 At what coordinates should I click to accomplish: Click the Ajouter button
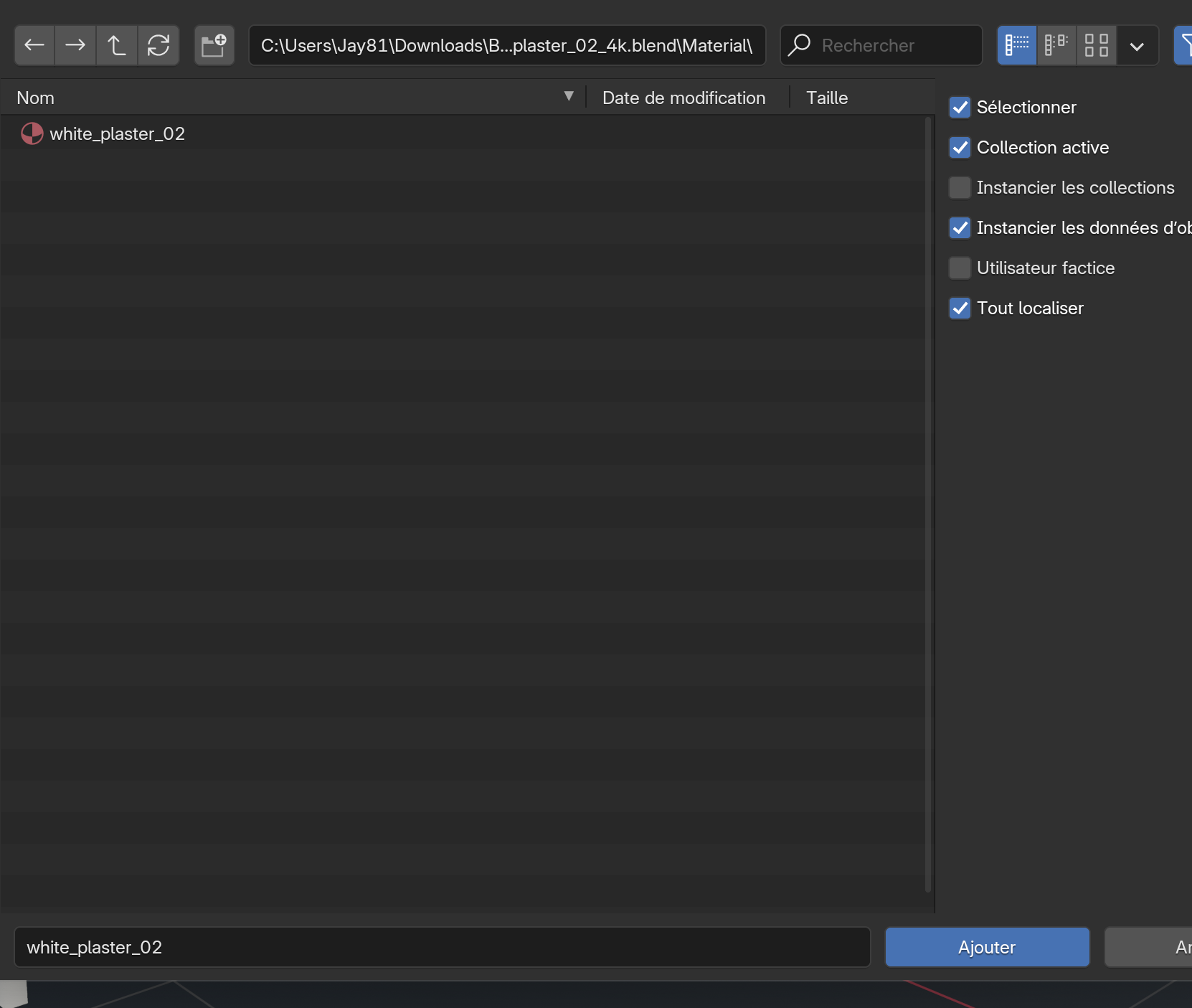[x=987, y=948]
